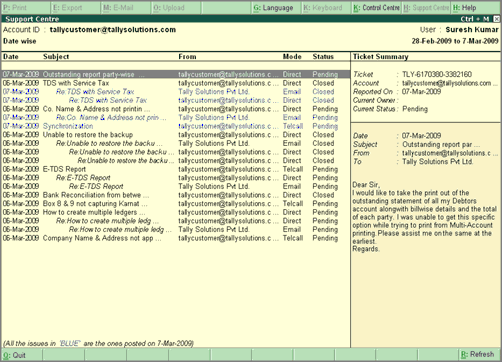Image resolution: width=502 pixels, height=362 pixels.
Task: Select the Direct reply Re:TDS with Service Tax
Action: tap(176, 100)
